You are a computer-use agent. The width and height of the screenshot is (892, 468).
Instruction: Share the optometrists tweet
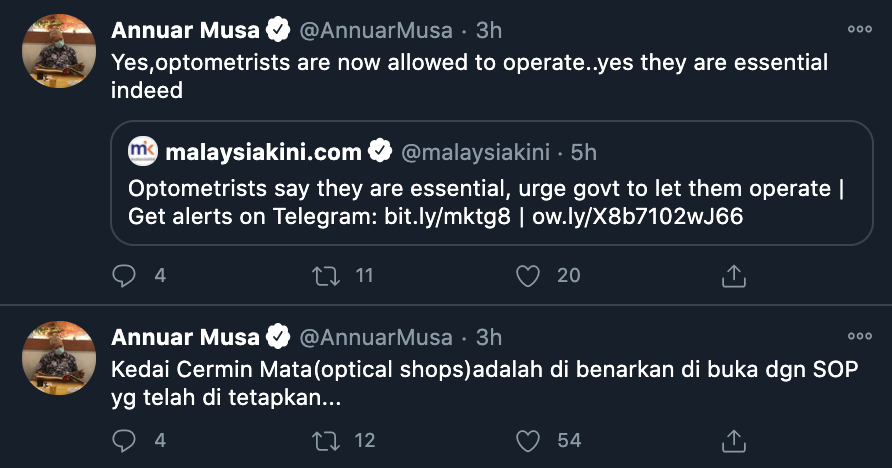tap(733, 275)
